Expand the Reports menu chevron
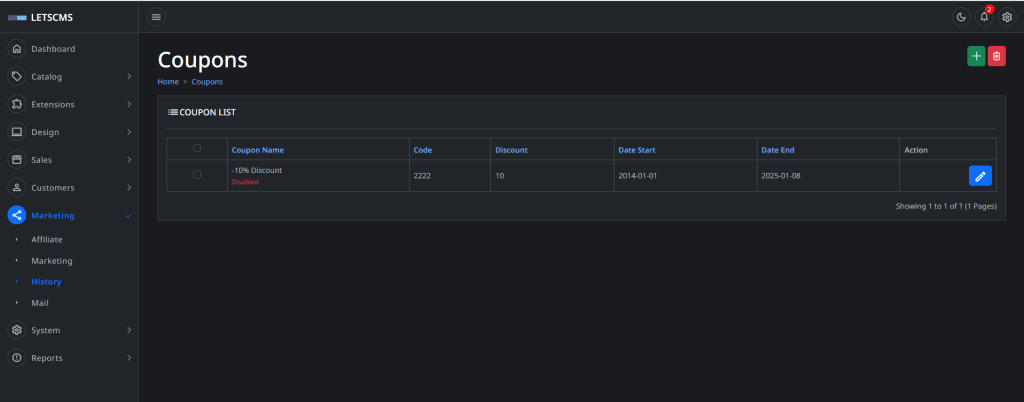 129,358
